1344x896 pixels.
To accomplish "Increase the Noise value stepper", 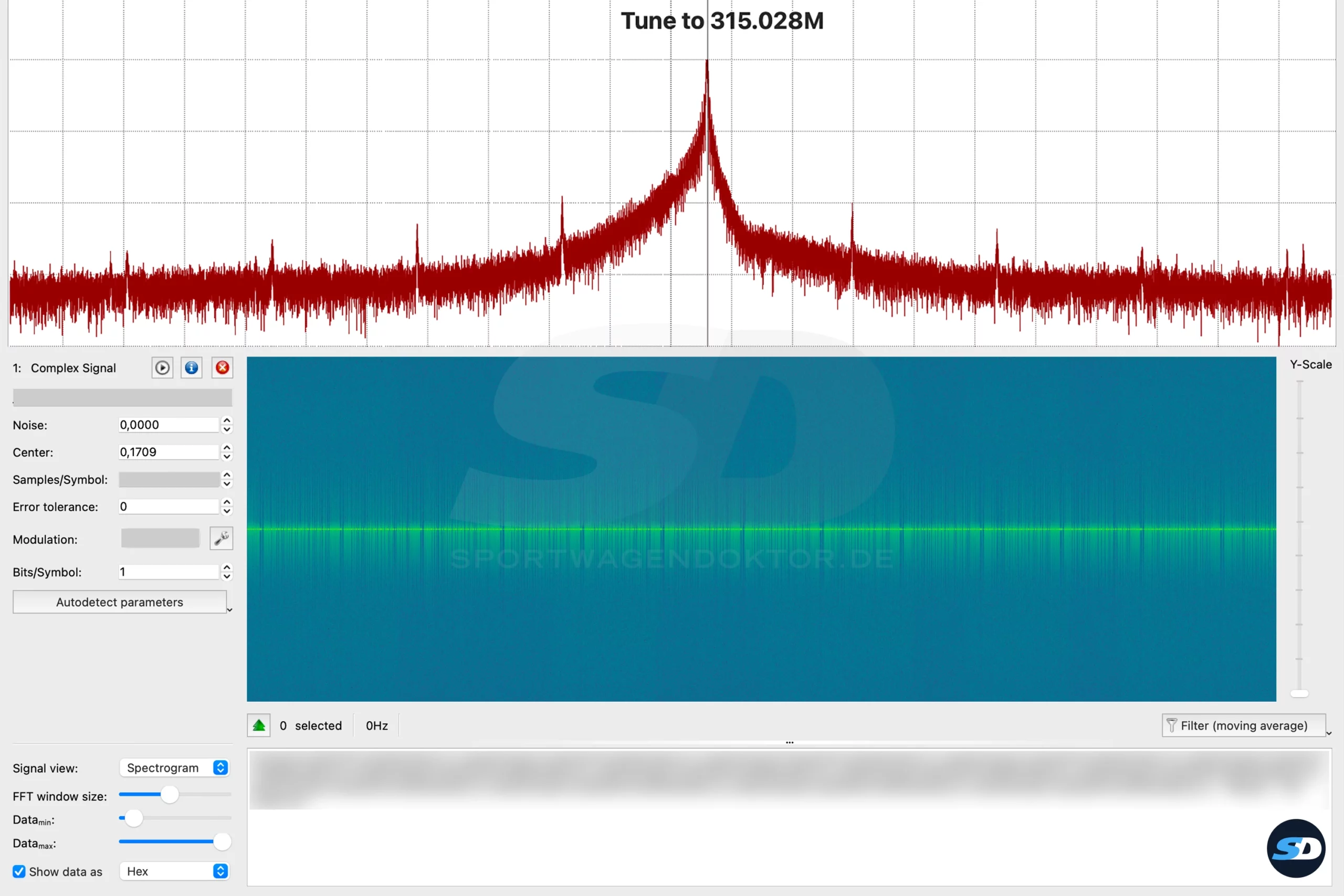I will click(227, 420).
